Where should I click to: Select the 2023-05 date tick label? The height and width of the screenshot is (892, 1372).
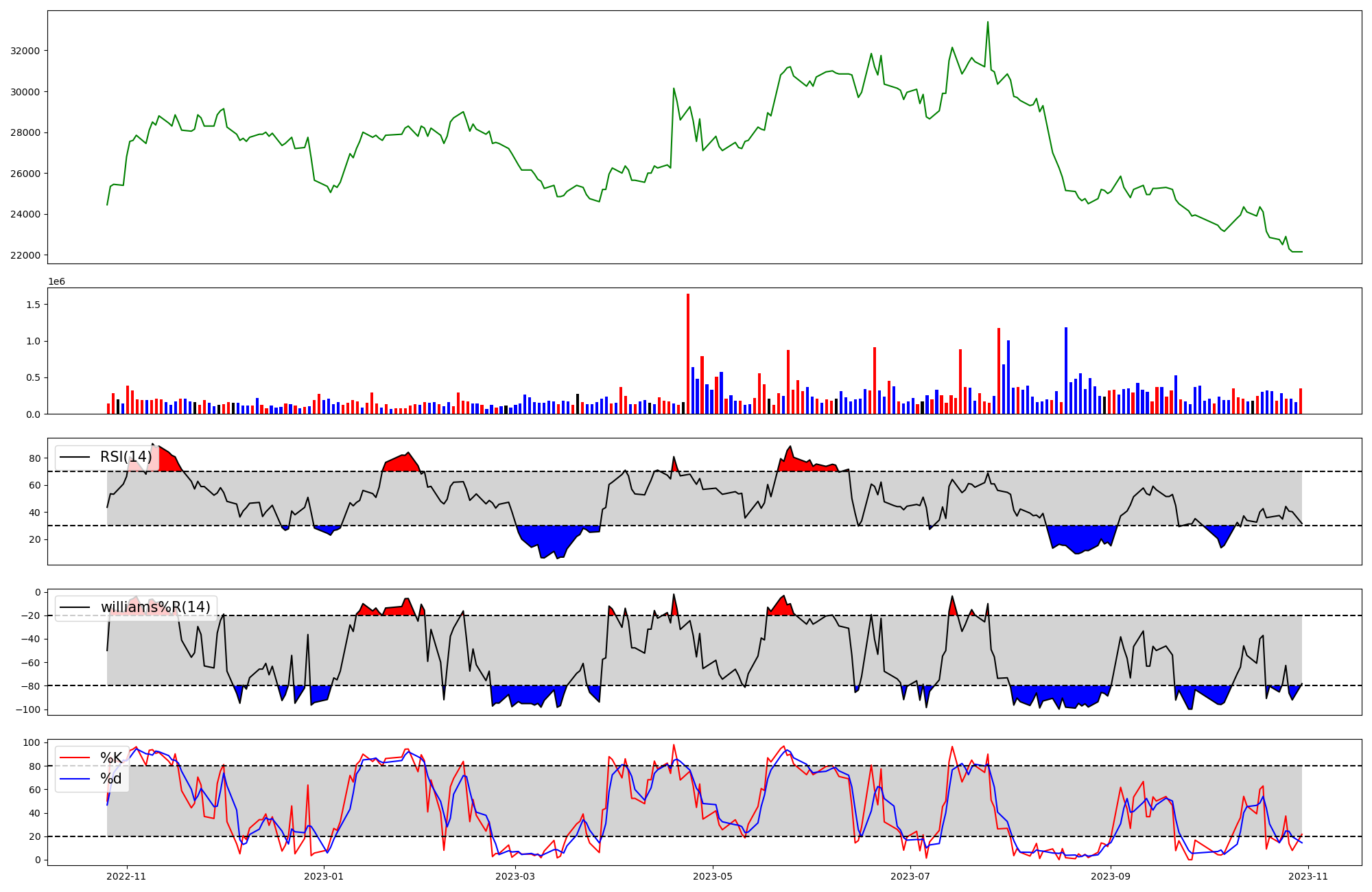tap(713, 876)
